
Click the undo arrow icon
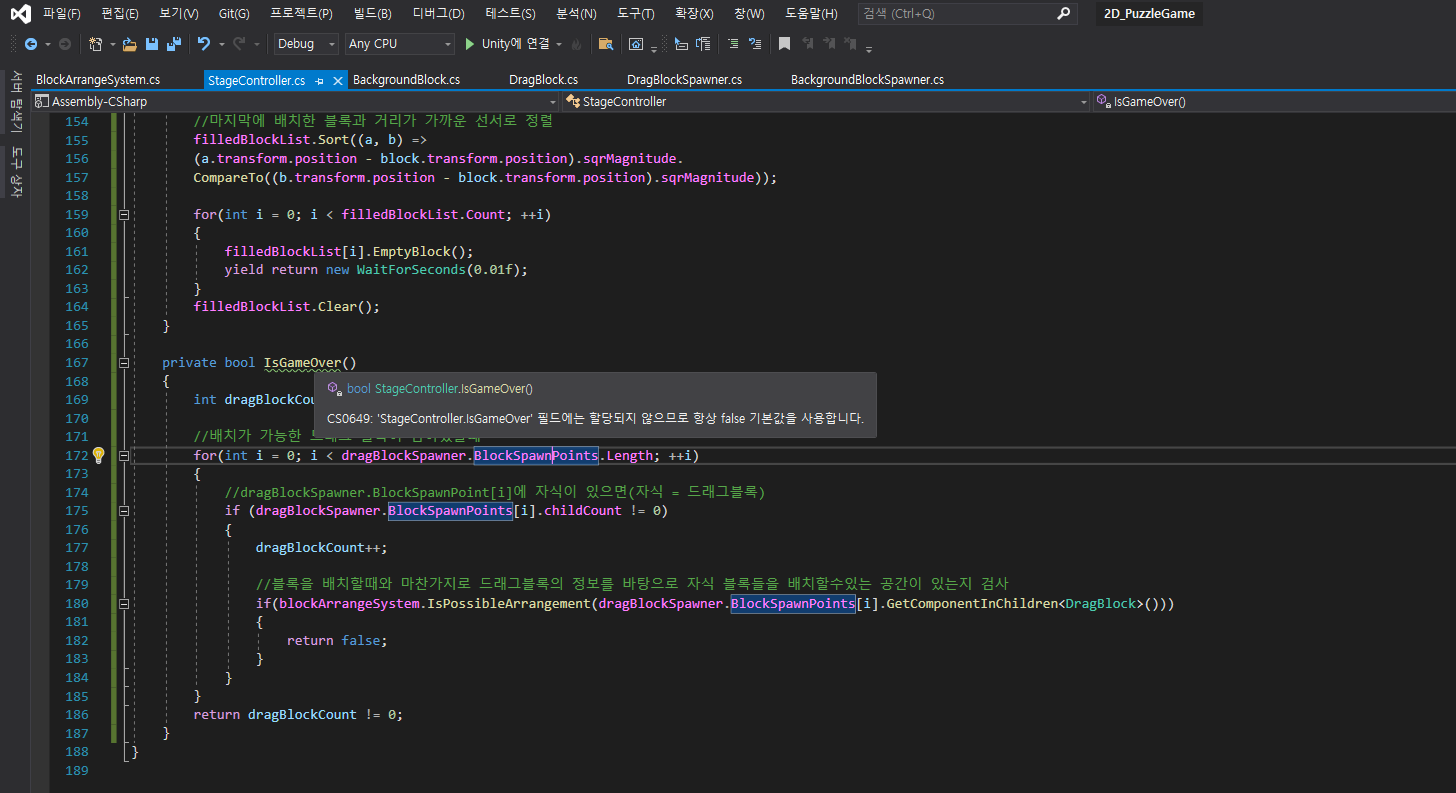tap(204, 44)
